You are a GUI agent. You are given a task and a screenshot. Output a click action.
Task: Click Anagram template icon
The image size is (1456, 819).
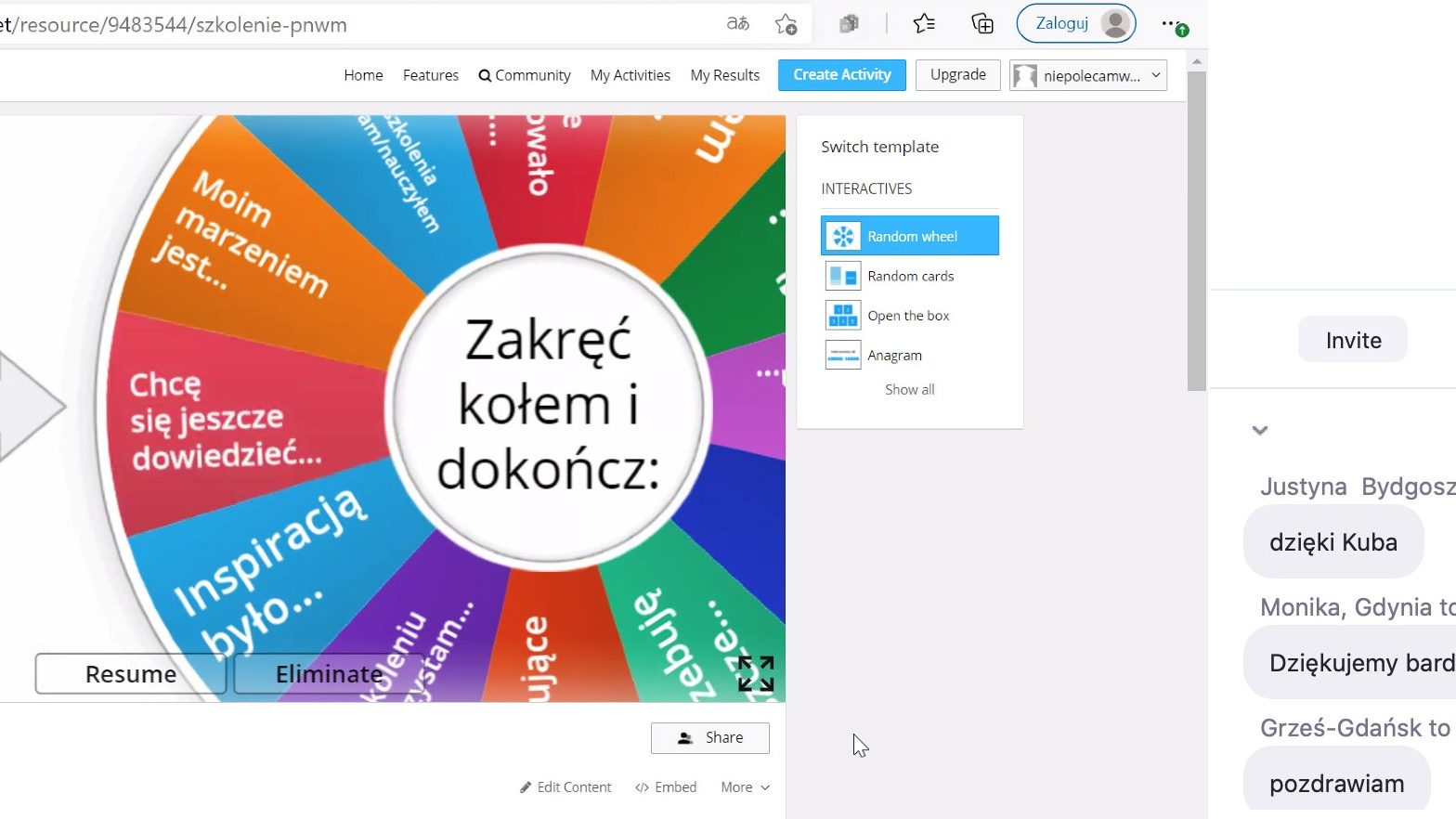pos(843,355)
